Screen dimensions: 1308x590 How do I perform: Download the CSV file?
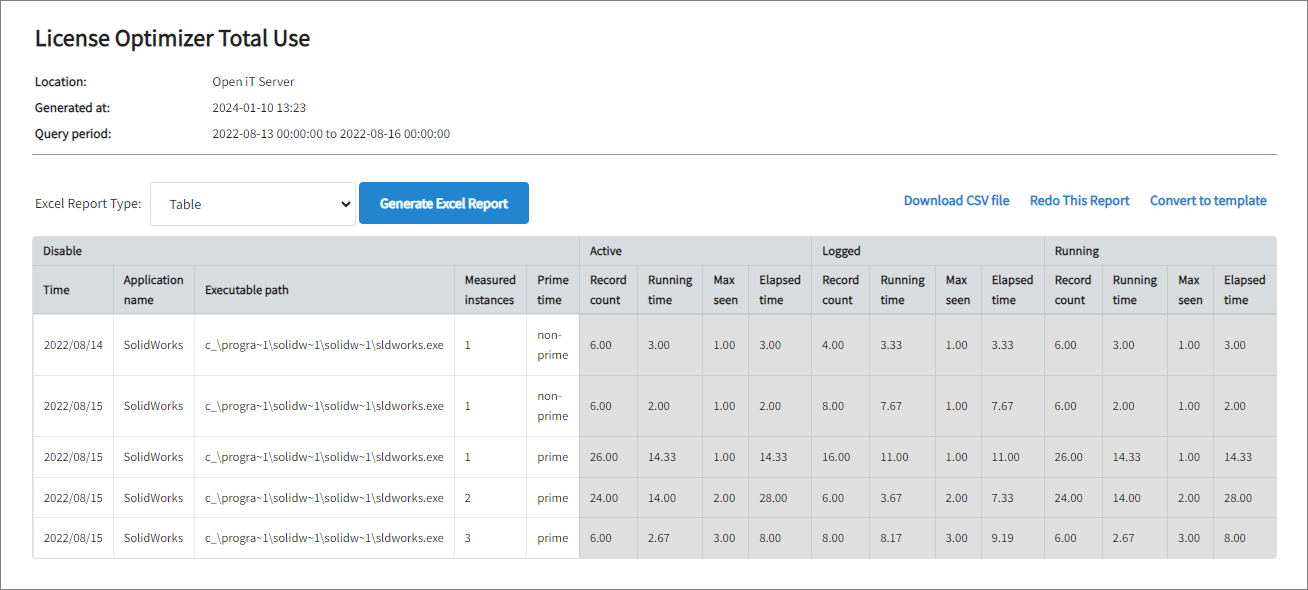tap(956, 200)
